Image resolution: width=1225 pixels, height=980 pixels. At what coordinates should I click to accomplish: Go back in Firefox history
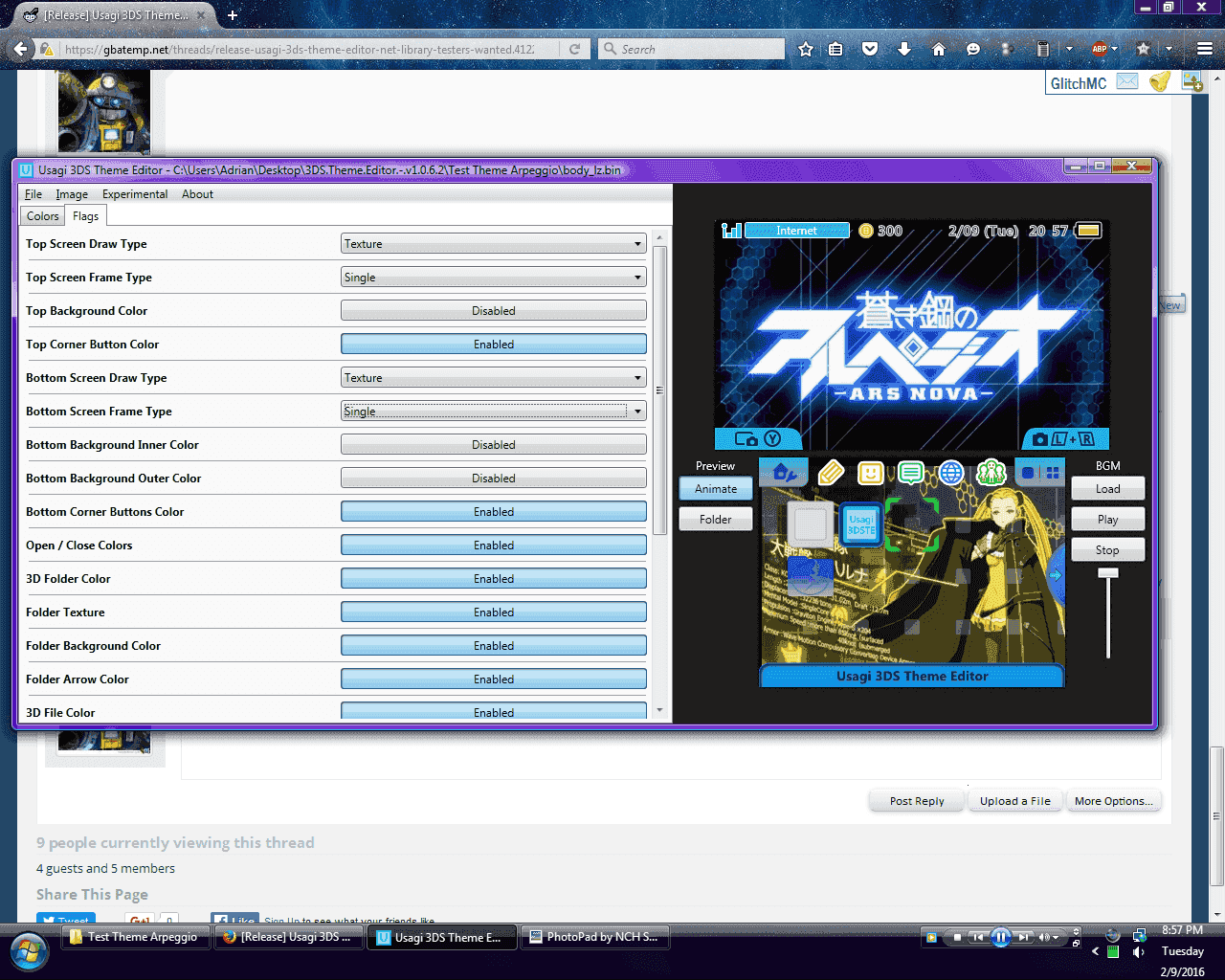21,49
